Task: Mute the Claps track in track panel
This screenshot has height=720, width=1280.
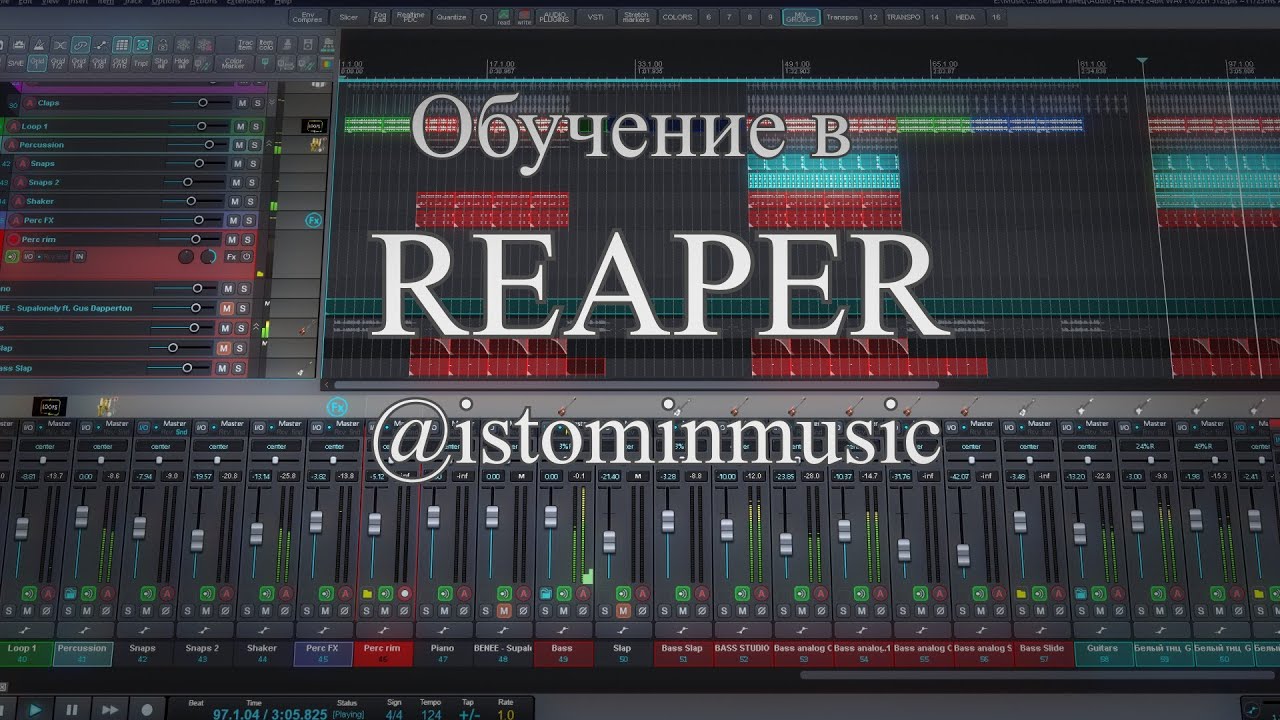Action: 241,103
